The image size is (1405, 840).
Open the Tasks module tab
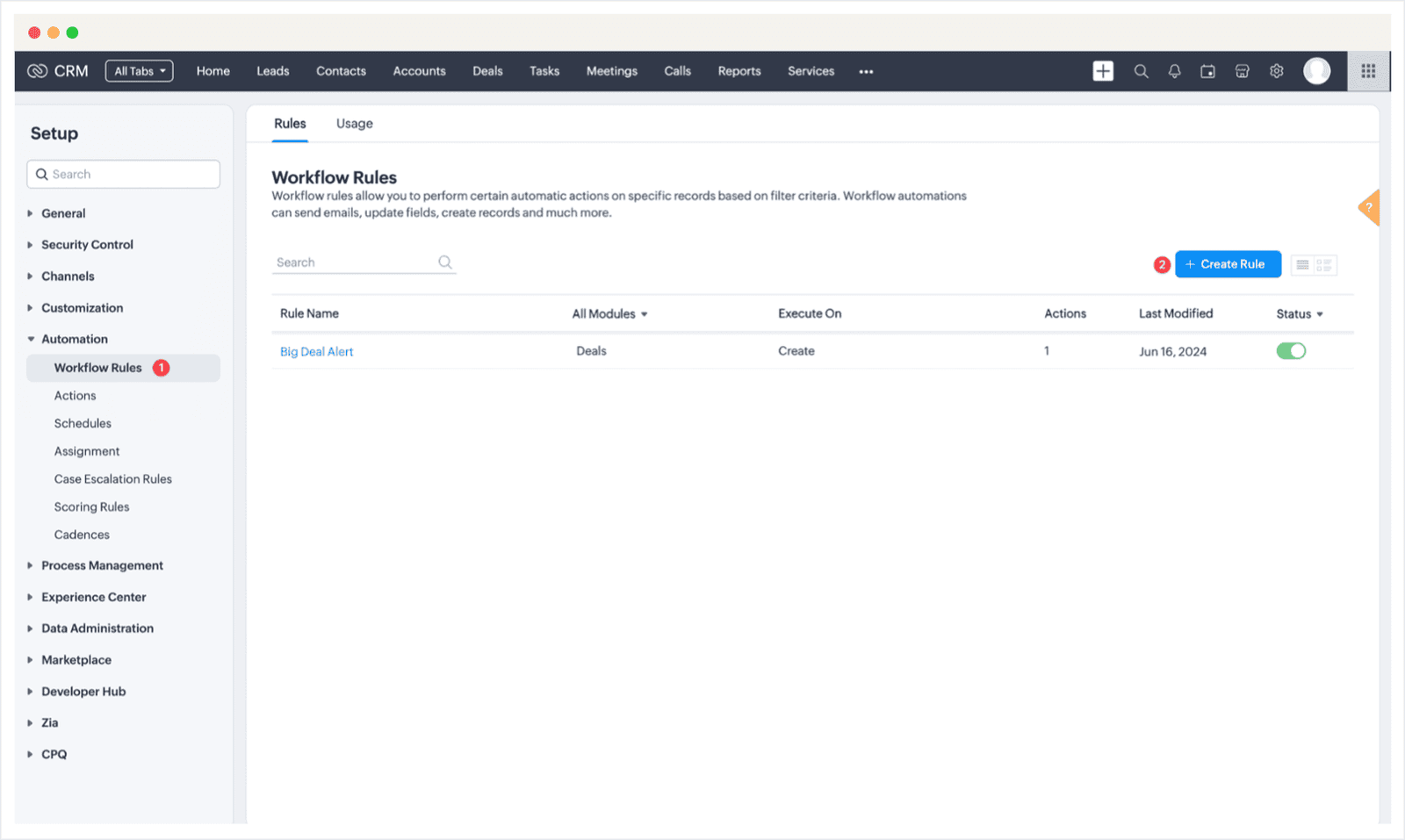[544, 71]
